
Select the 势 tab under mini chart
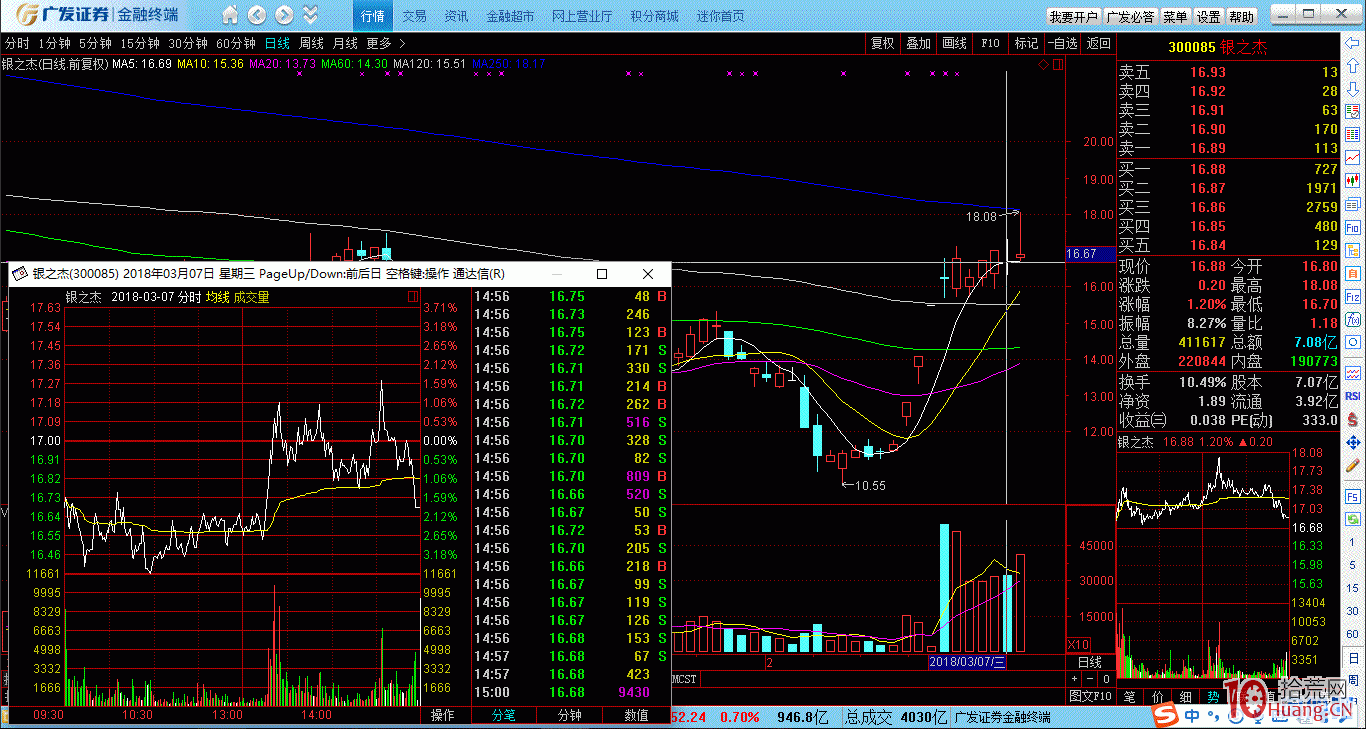[1214, 696]
